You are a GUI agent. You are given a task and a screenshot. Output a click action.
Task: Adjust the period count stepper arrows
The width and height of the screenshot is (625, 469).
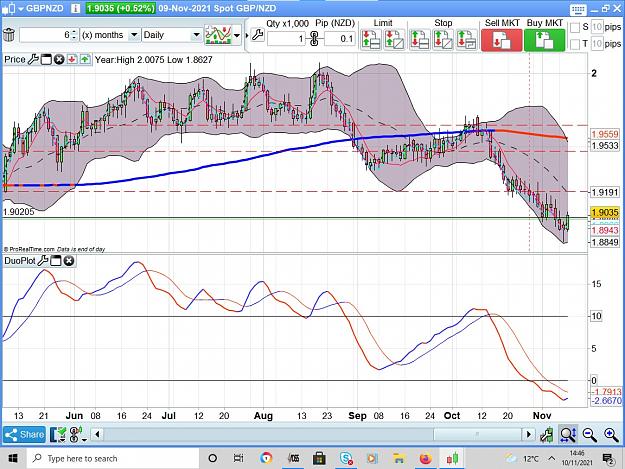[74, 35]
